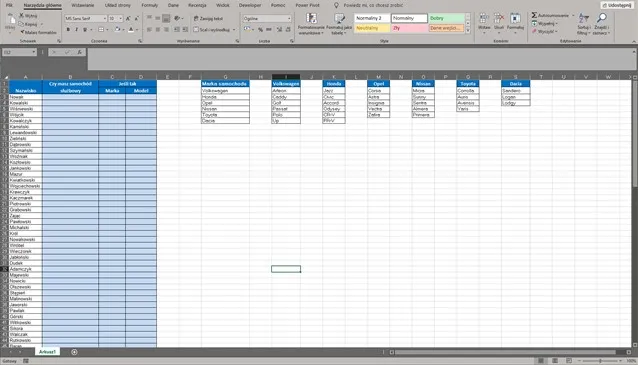Switch to Page Layout view in status bar

(x=555, y=361)
